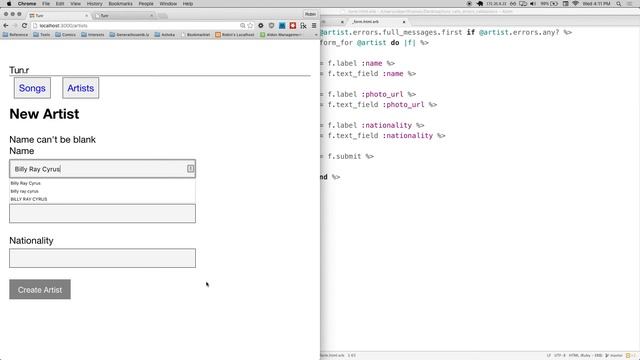This screenshot has height=360, width=640.
Task: Click the f.label :nationality code line
Action: tap(372, 125)
